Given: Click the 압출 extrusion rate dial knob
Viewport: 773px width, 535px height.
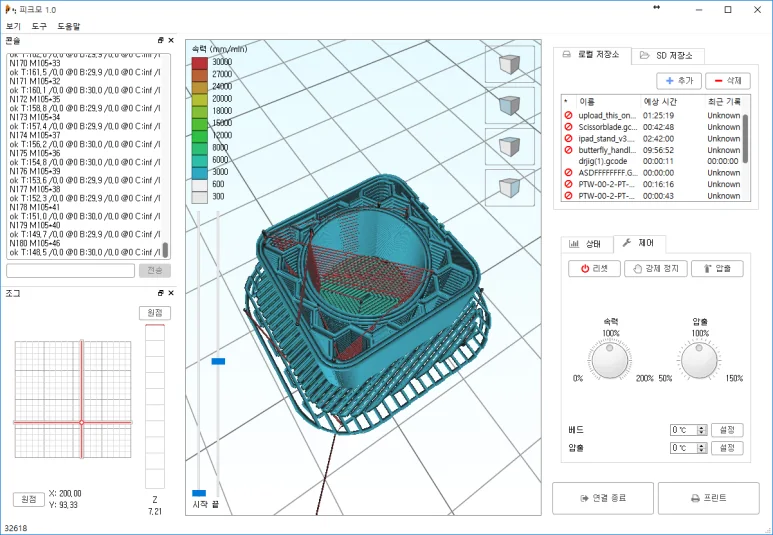Looking at the screenshot, I should click(699, 361).
